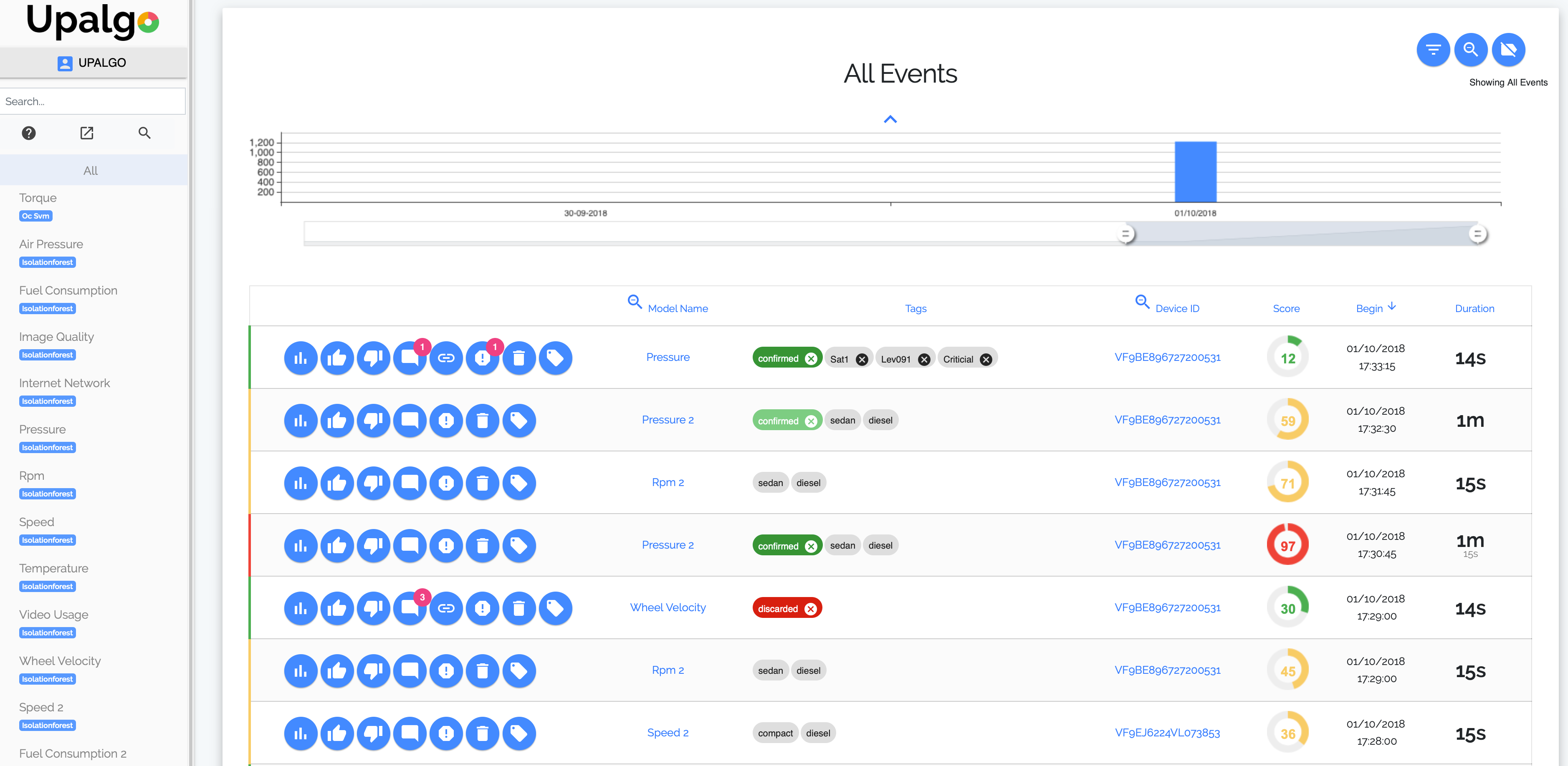Screen dimensions: 1568x766
Task: Add a tag to the Rpm 2 event
Action: point(519,482)
